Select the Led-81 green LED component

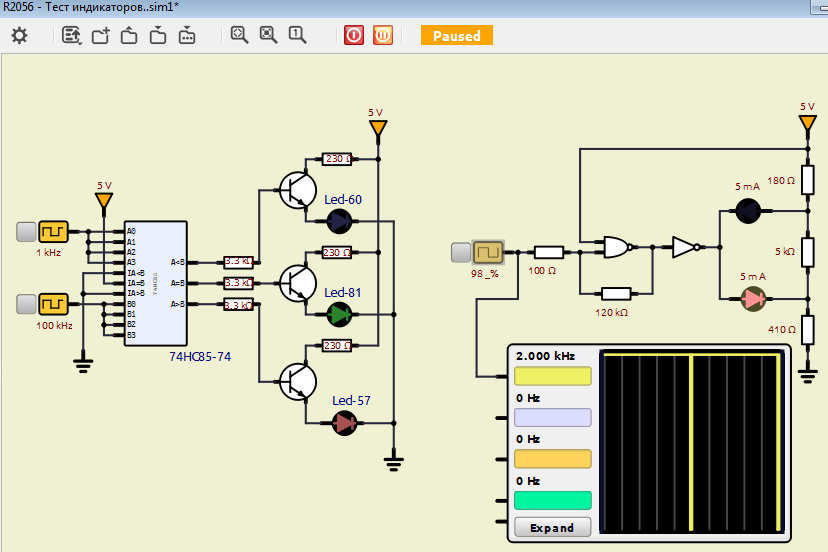tap(341, 315)
